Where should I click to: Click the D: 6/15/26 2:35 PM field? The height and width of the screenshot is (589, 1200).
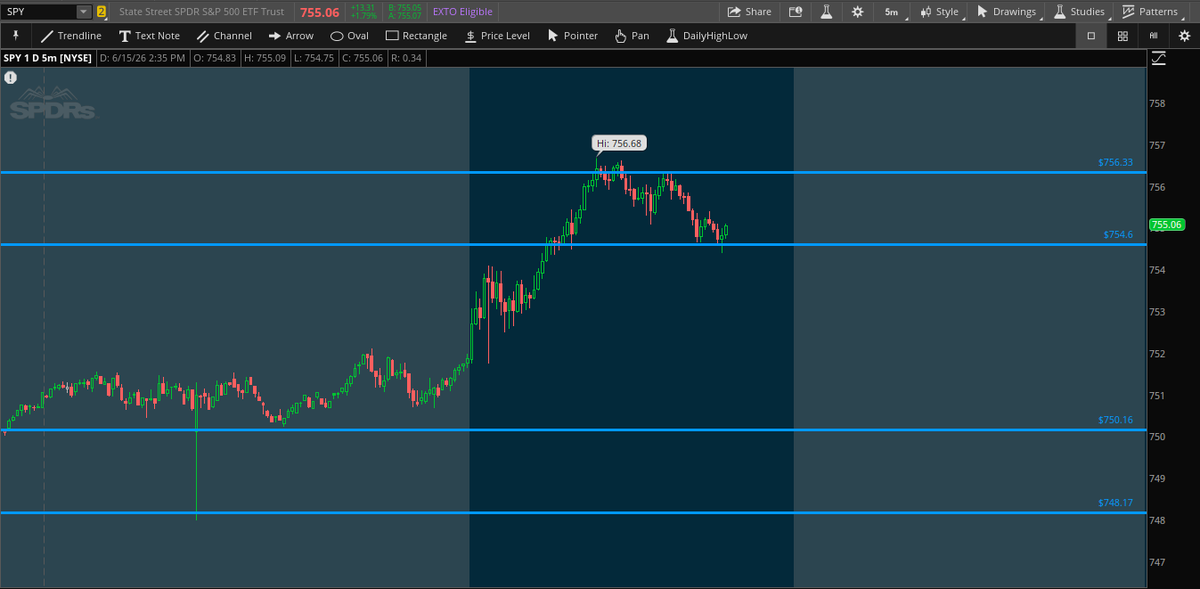click(x=143, y=58)
